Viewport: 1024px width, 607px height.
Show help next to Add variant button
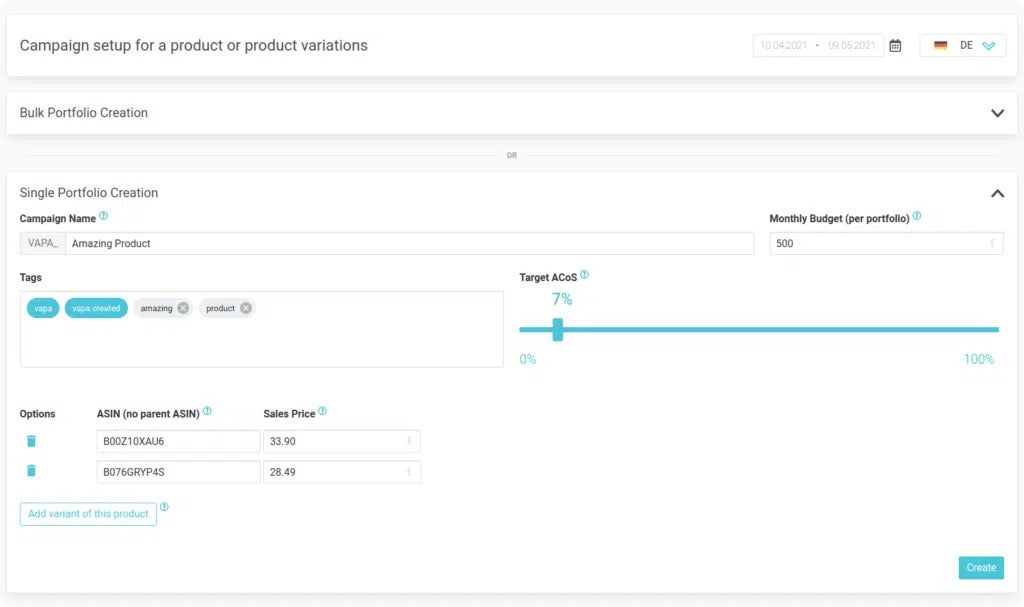pyautogui.click(x=164, y=507)
